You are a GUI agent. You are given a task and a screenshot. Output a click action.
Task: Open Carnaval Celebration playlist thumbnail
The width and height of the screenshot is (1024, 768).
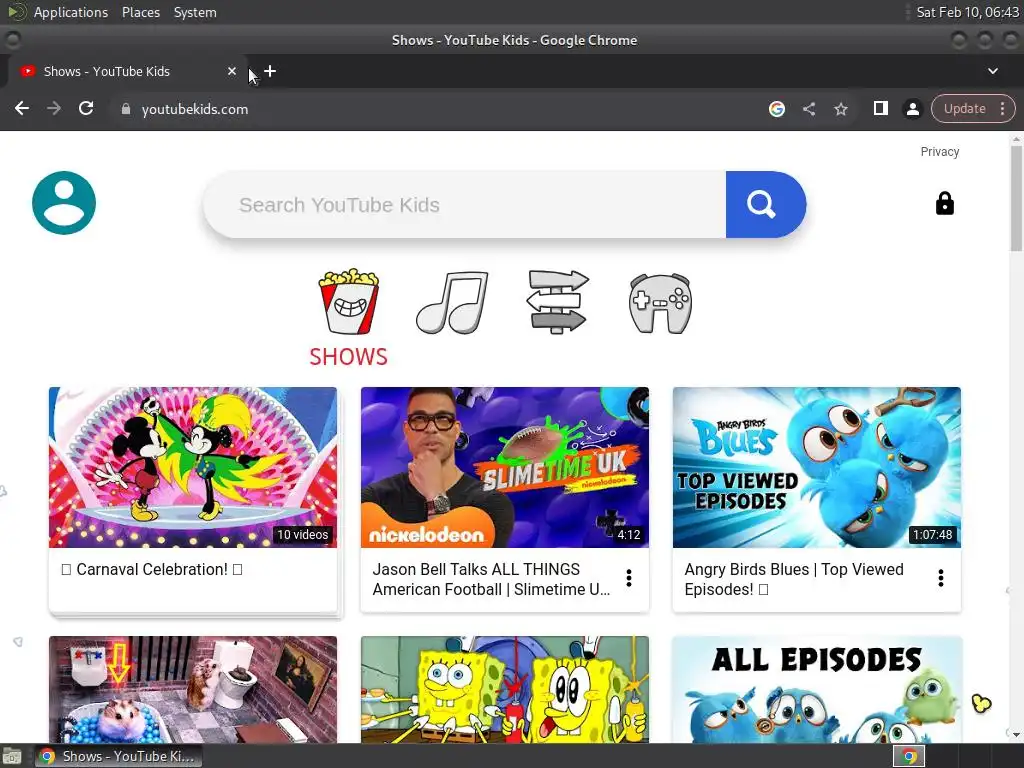pos(193,468)
